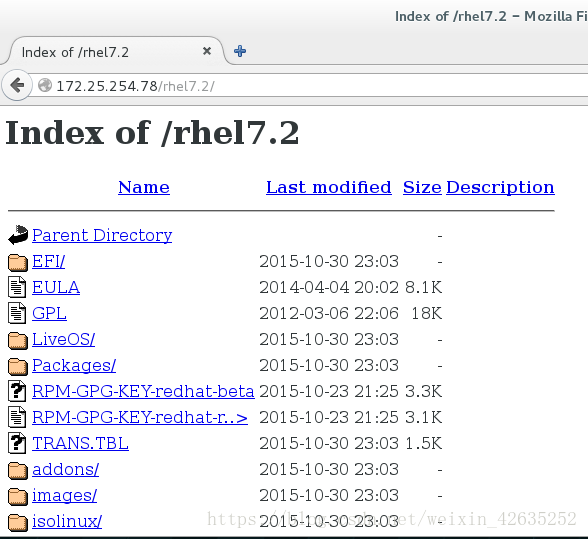Open the TRANS.TBL file link
Image resolution: width=588 pixels, height=539 pixels.
(80, 443)
